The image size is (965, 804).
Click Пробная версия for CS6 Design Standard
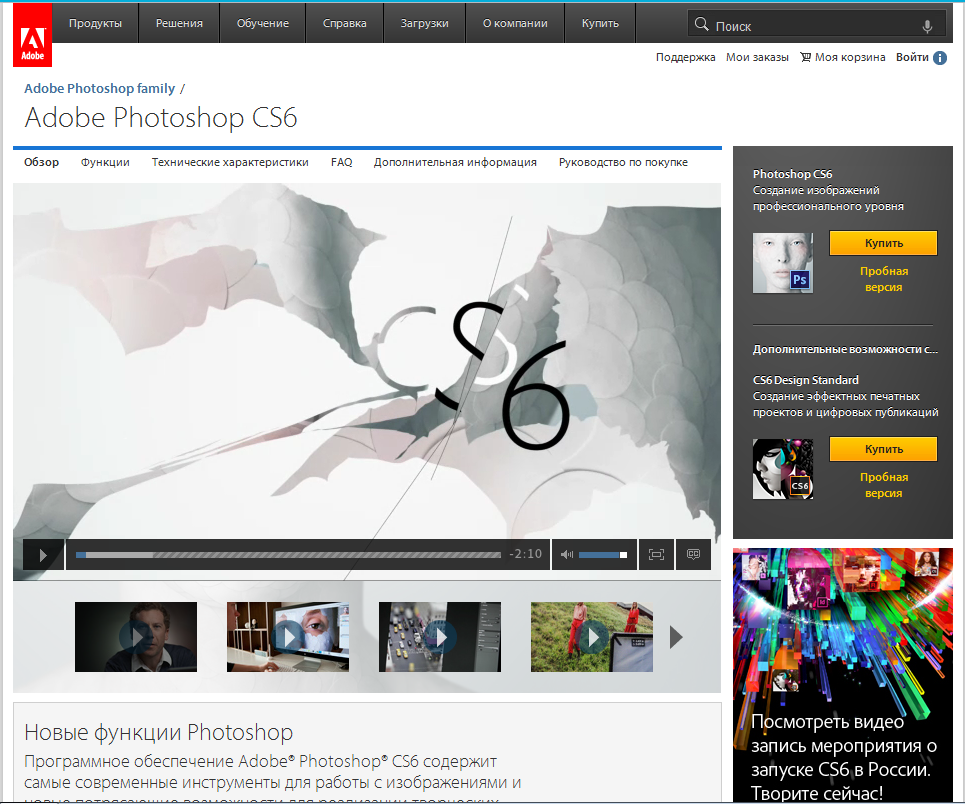coord(883,485)
